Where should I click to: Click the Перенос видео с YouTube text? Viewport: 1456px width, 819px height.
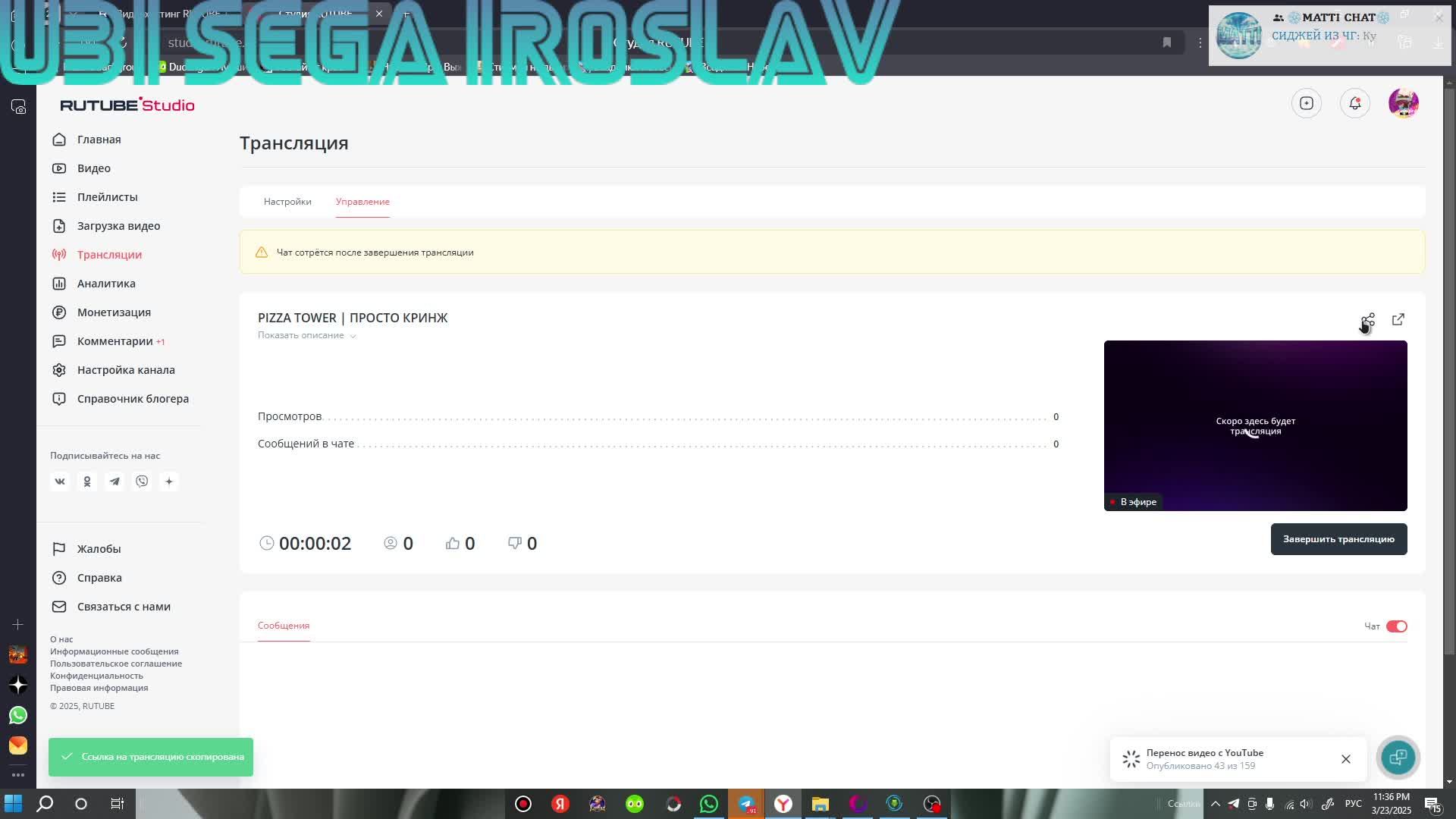pyautogui.click(x=1205, y=753)
